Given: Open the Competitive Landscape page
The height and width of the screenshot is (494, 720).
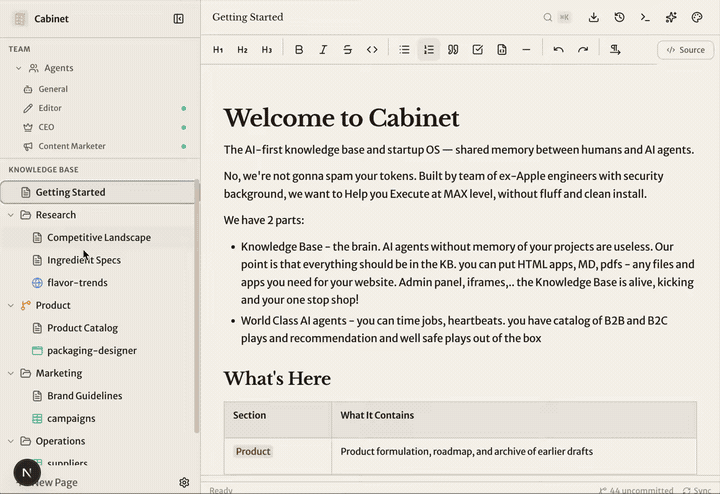Looking at the screenshot, I should point(98,238).
